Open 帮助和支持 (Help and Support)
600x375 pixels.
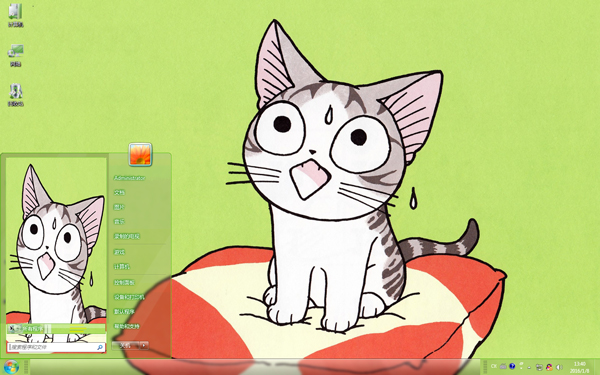tap(127, 326)
